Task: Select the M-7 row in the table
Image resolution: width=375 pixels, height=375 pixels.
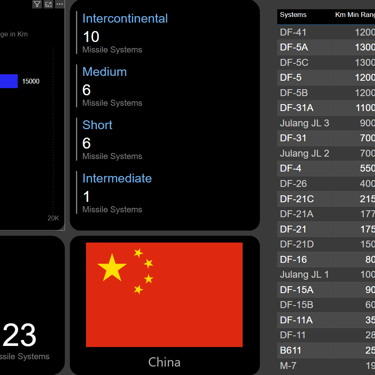Action: [x=326, y=366]
